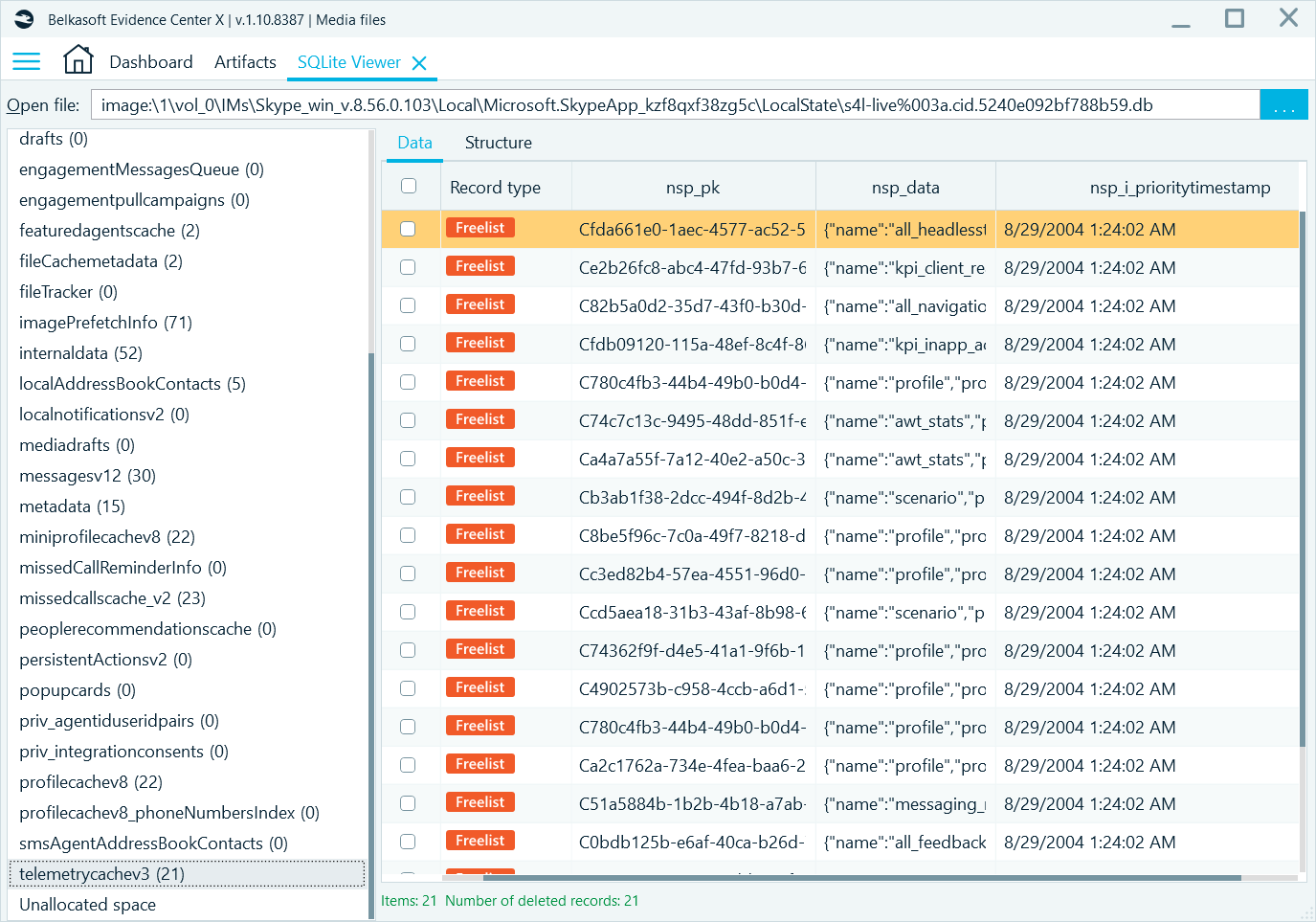Go to the Home icon
The image size is (1316, 922).
(x=78, y=59)
